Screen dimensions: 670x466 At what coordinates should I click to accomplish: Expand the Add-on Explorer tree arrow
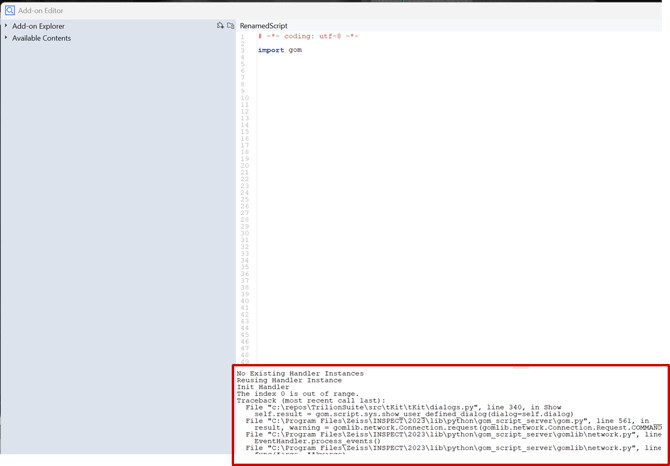[x=6, y=26]
